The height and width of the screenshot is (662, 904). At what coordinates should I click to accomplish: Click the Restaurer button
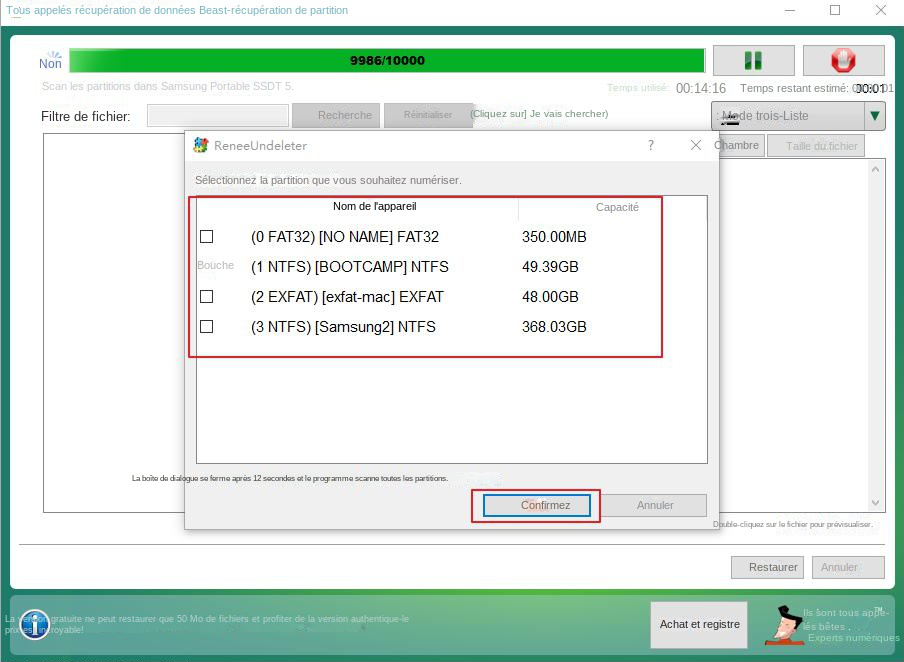[x=767, y=567]
